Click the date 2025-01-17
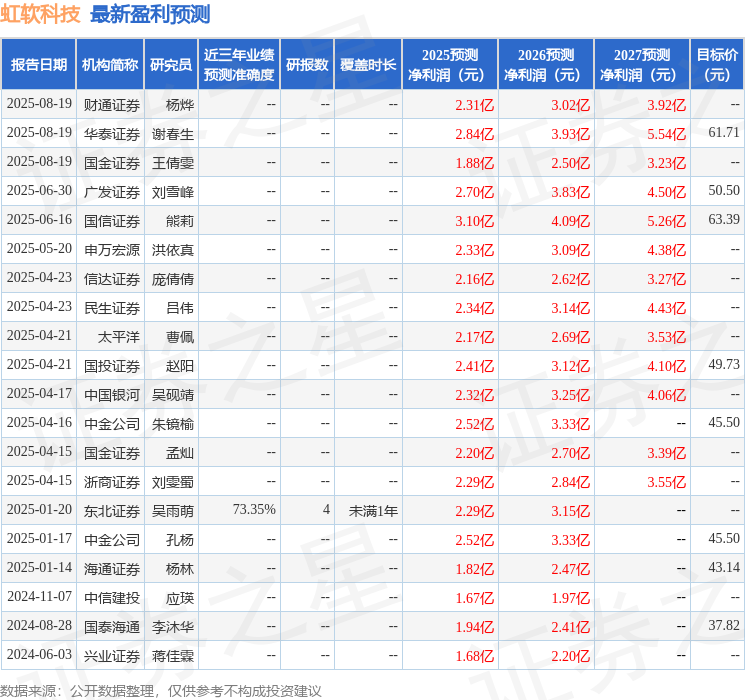Viewport: 745px width, 700px height. click(39, 538)
